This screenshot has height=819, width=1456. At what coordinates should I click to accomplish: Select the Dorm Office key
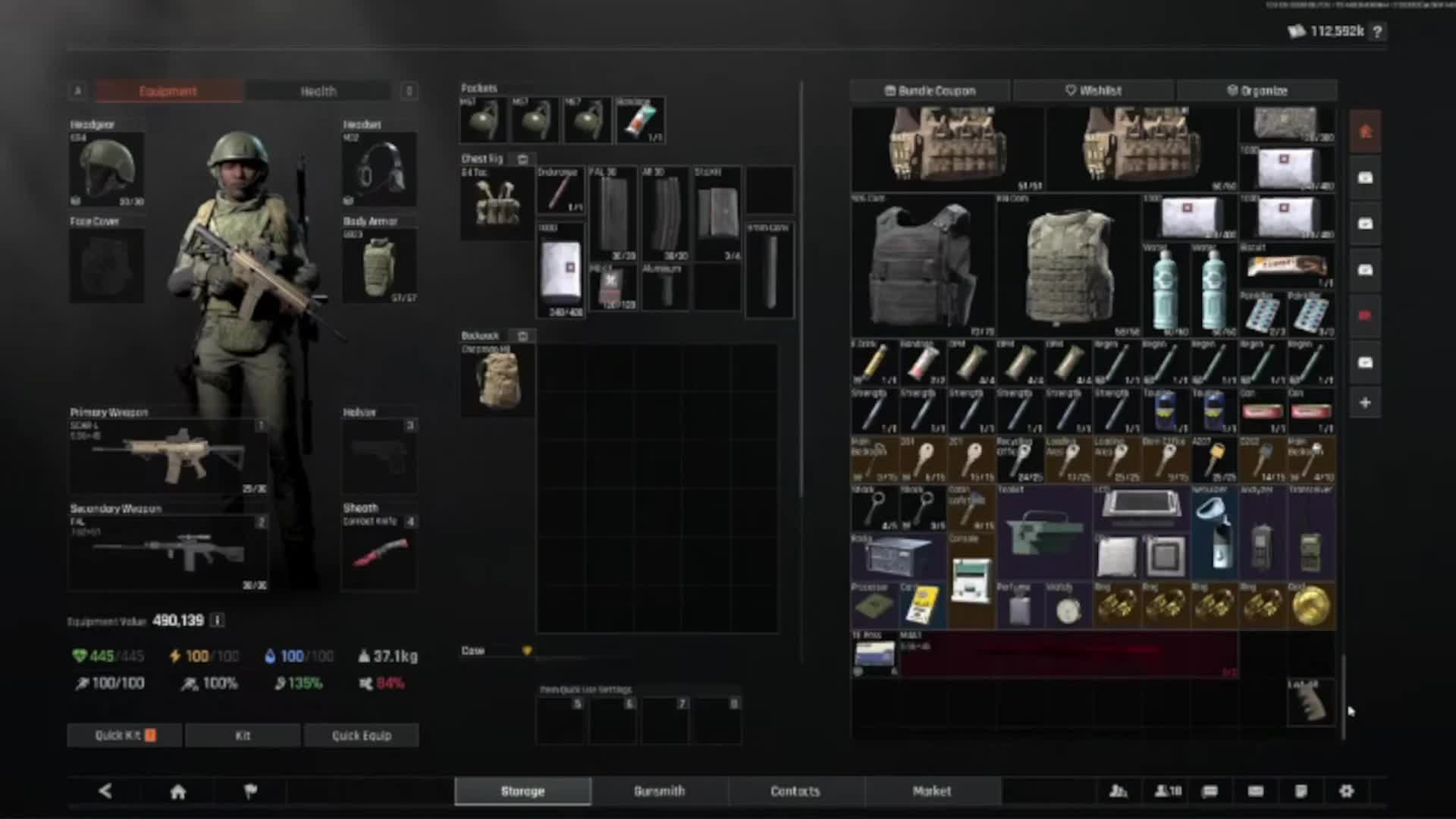pyautogui.click(x=1166, y=460)
